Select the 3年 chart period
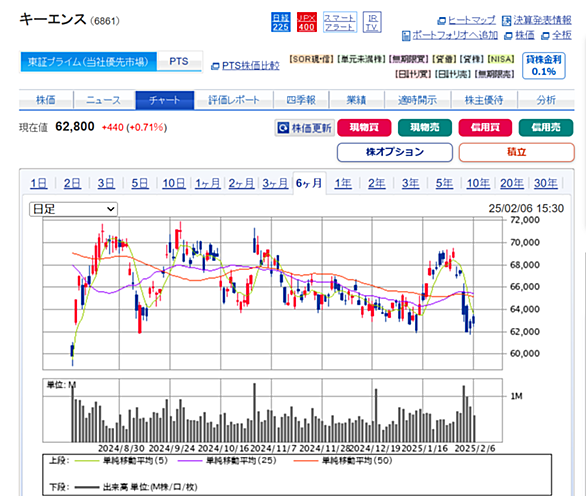Viewport: 586px width, 496px height. pyautogui.click(x=410, y=184)
